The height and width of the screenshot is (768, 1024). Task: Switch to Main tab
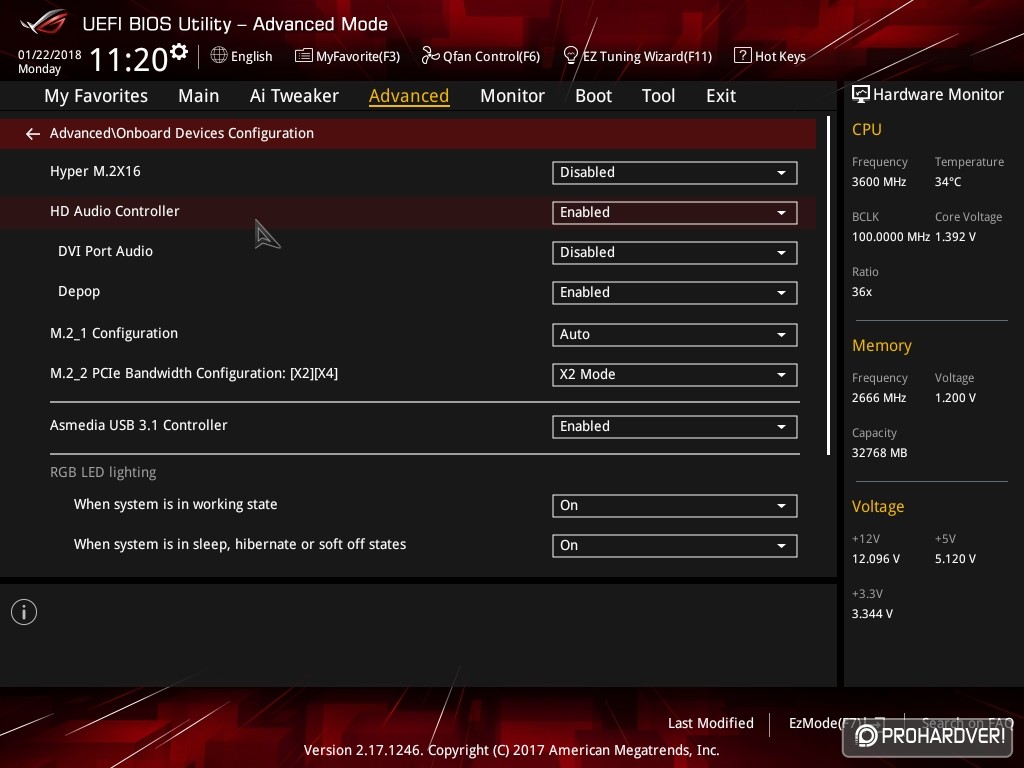199,96
